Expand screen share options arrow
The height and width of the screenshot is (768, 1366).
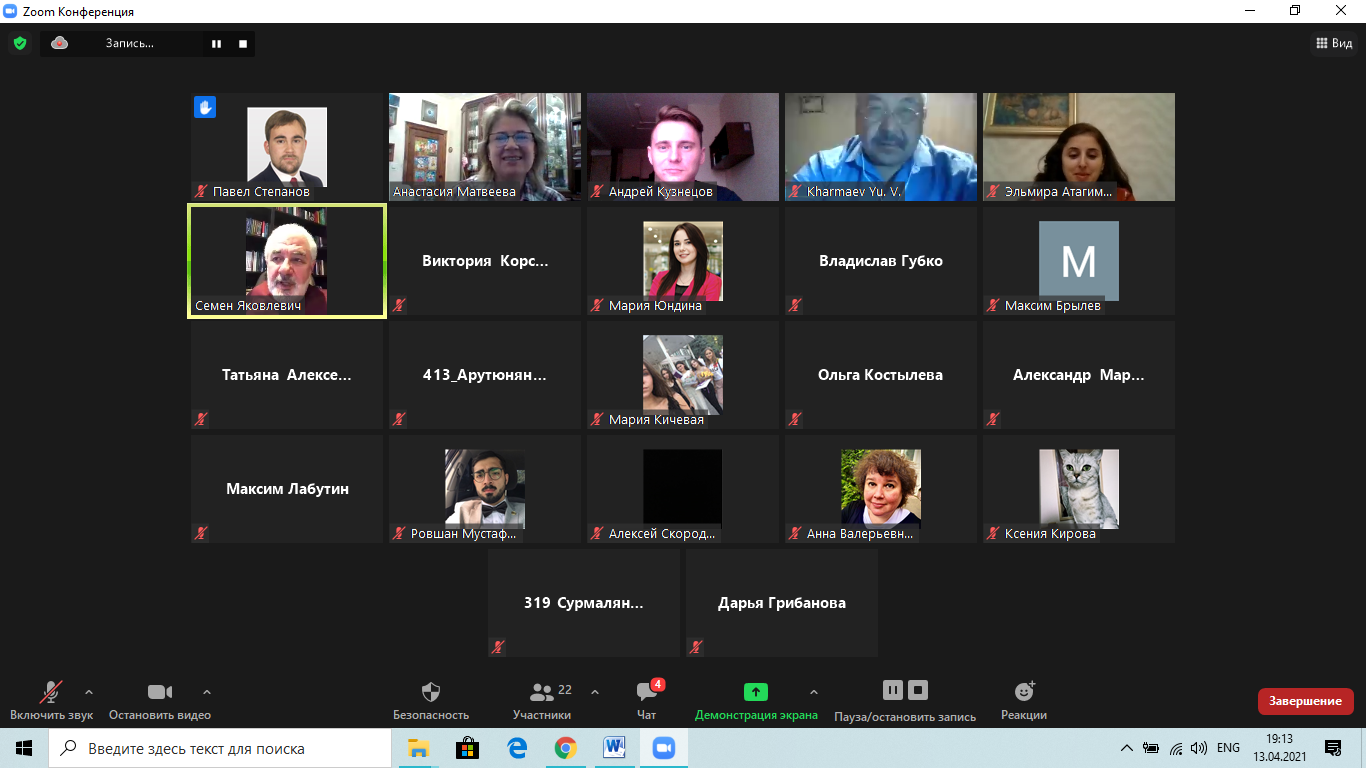[813, 691]
